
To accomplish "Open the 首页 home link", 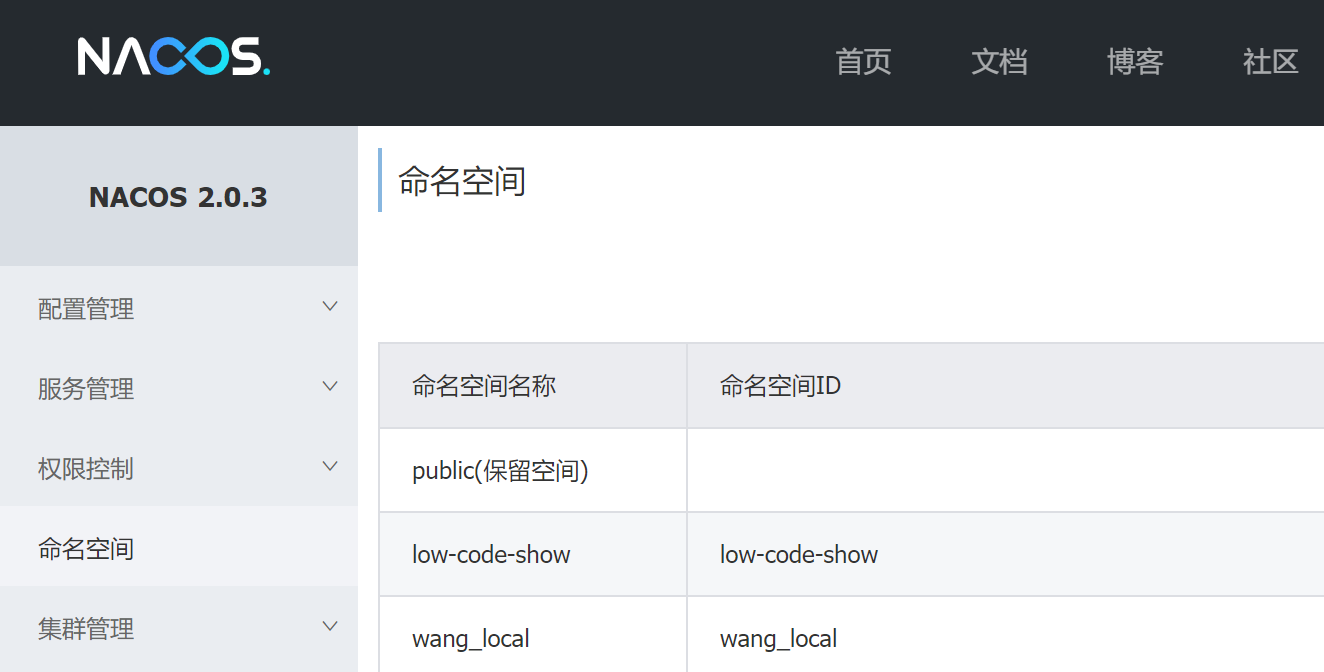I will pyautogui.click(x=863, y=62).
